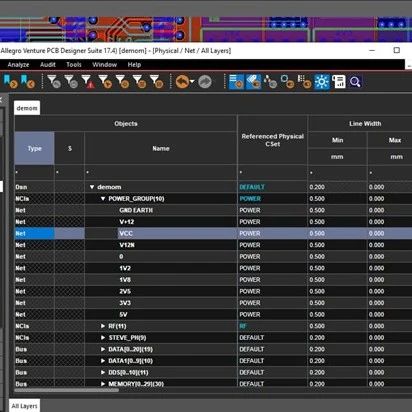Click Referenced Physical CSet column header

point(273,140)
